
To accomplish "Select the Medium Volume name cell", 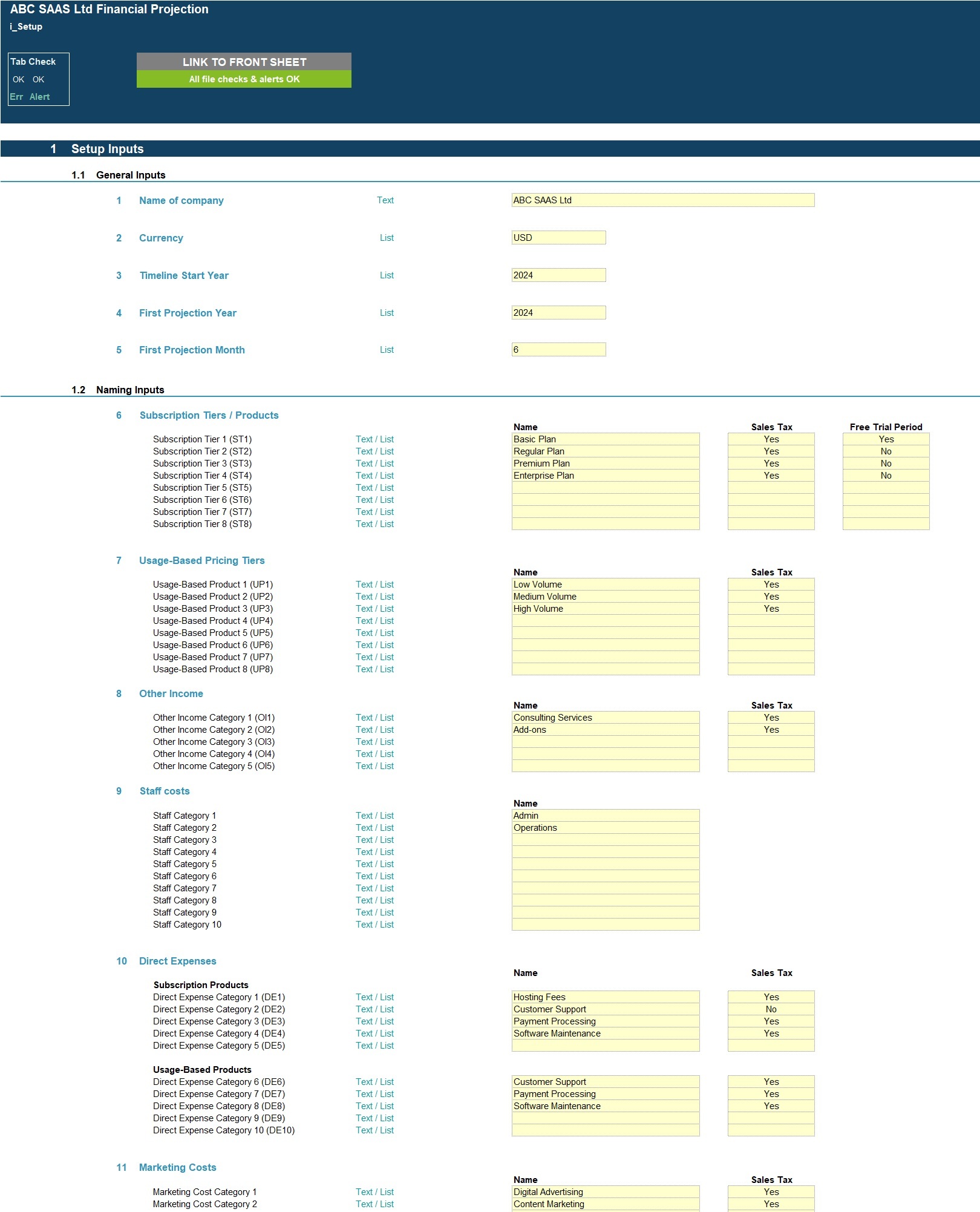I will 606,597.
